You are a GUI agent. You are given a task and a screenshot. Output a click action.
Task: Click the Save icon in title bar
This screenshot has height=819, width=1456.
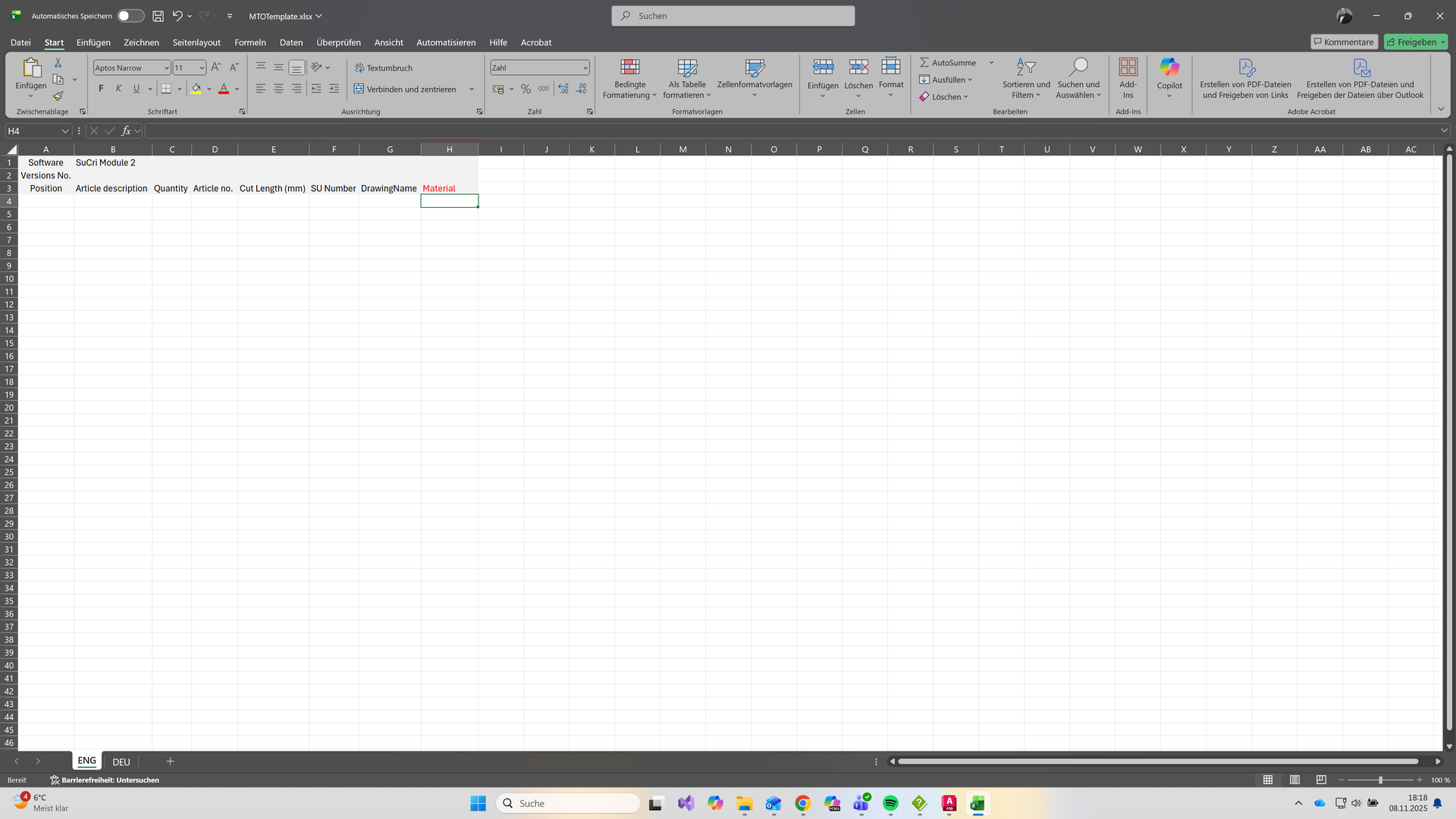[158, 16]
